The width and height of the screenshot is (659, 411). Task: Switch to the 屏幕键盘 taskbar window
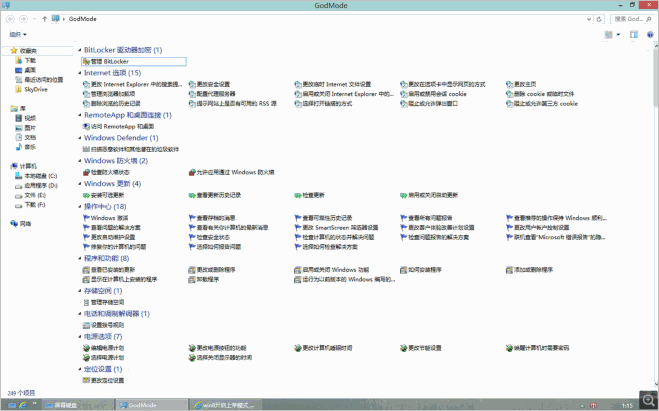(78, 405)
